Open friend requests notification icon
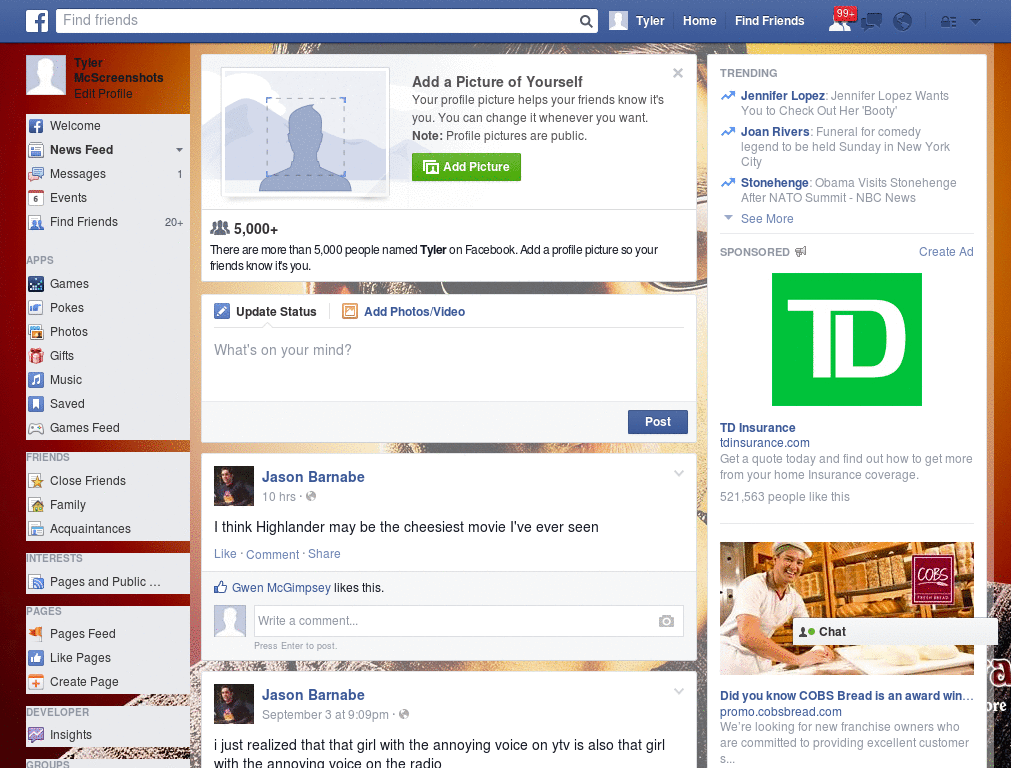The image size is (1024, 768). 840,22
